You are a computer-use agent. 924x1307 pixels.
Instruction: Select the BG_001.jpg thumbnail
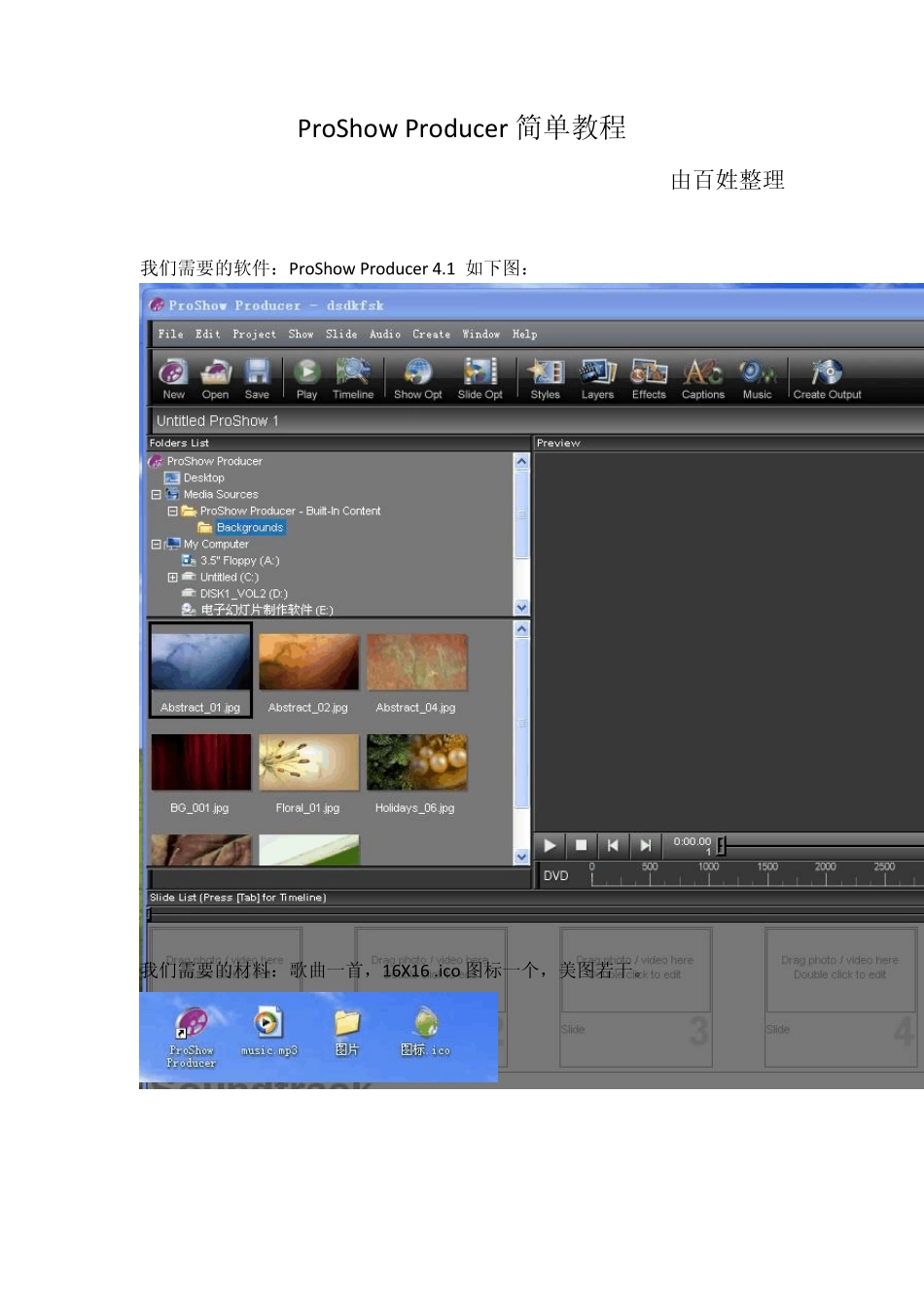click(200, 774)
